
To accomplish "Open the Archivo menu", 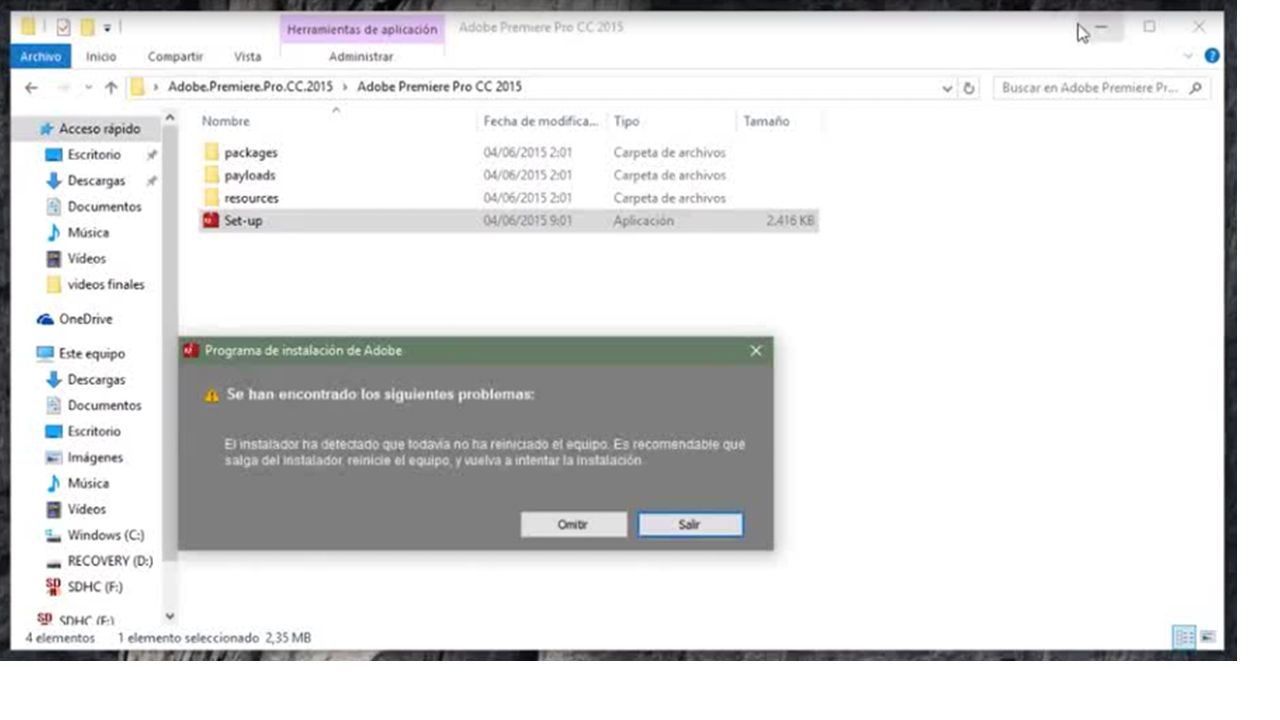I will (x=42, y=57).
